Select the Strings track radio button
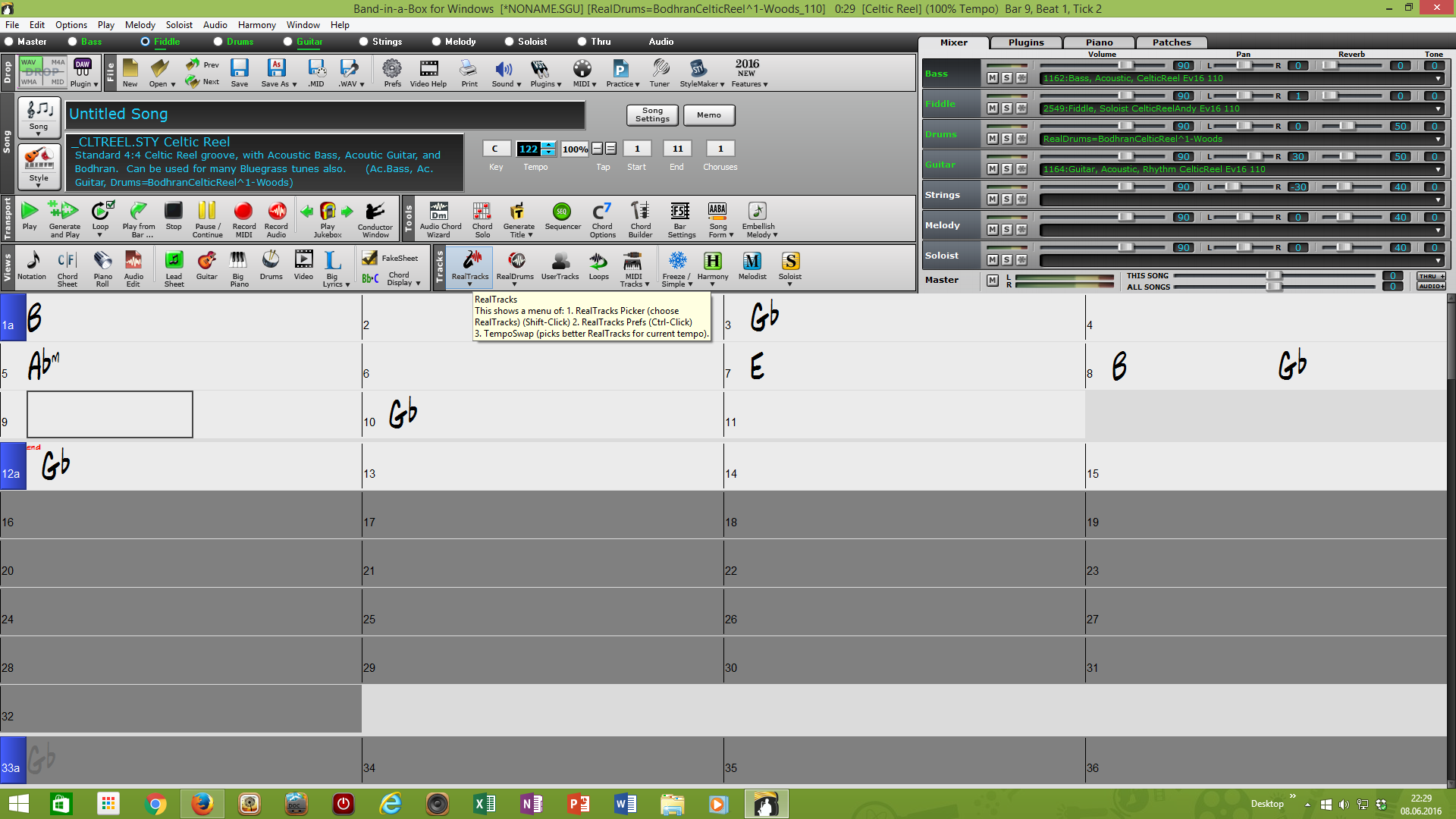 pyautogui.click(x=364, y=42)
